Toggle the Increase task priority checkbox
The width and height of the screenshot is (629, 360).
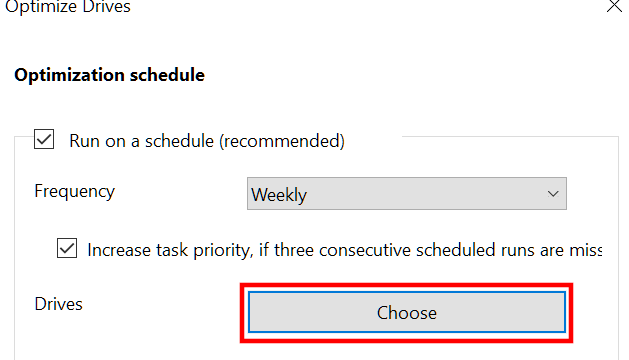point(67,248)
